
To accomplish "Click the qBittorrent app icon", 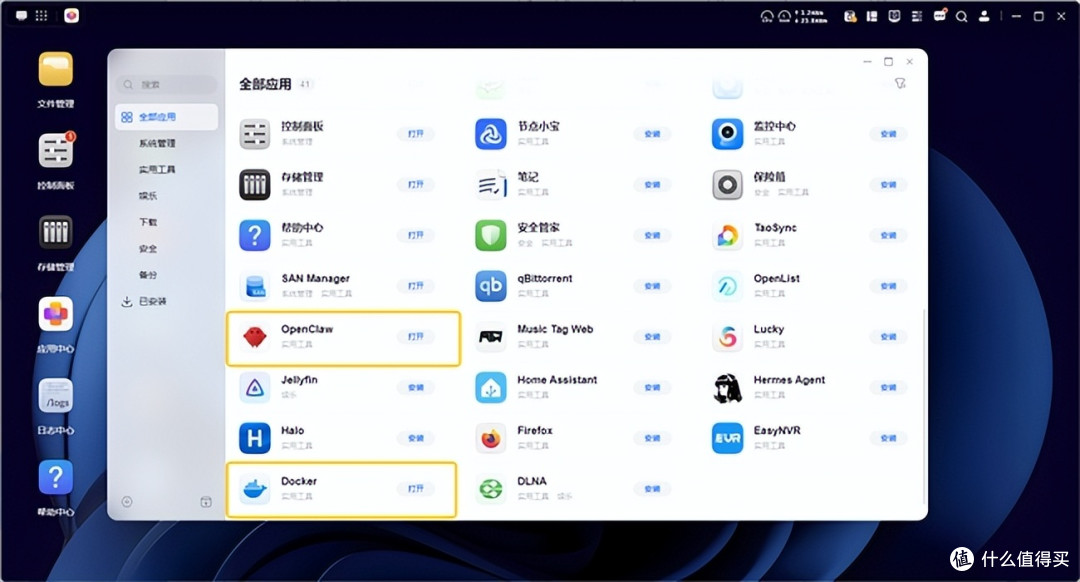I will (x=491, y=286).
